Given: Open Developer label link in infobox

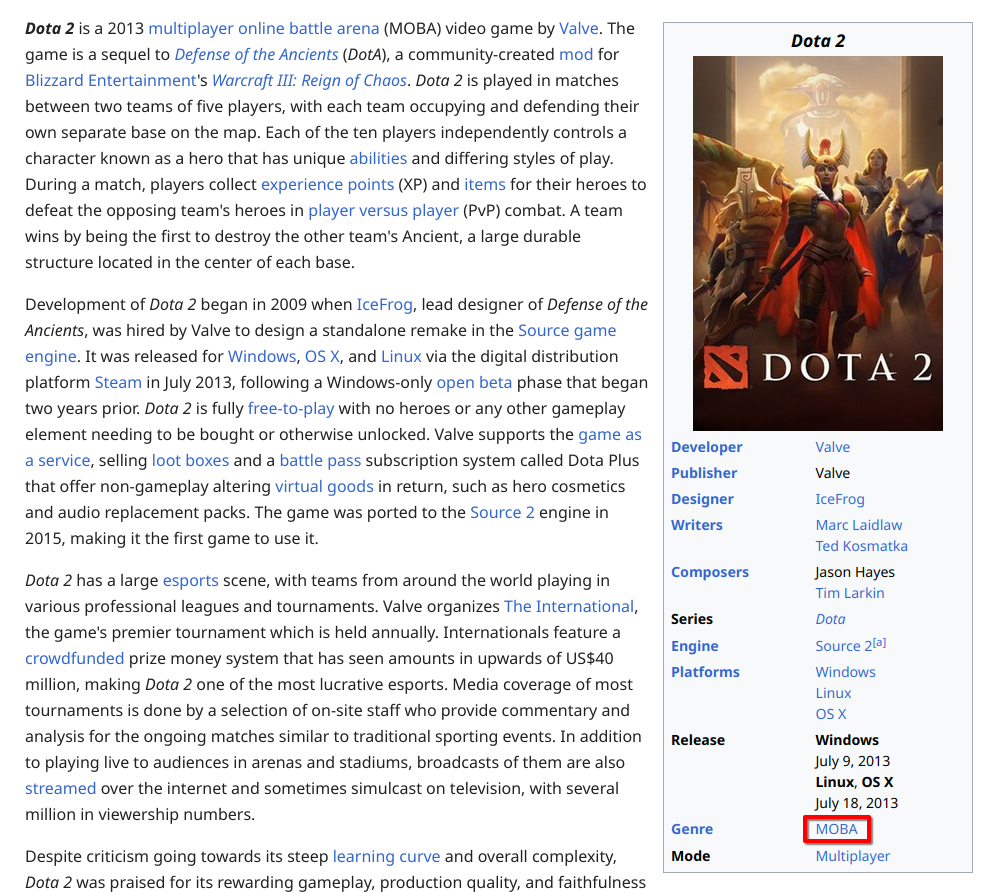Looking at the screenshot, I should 706,447.
